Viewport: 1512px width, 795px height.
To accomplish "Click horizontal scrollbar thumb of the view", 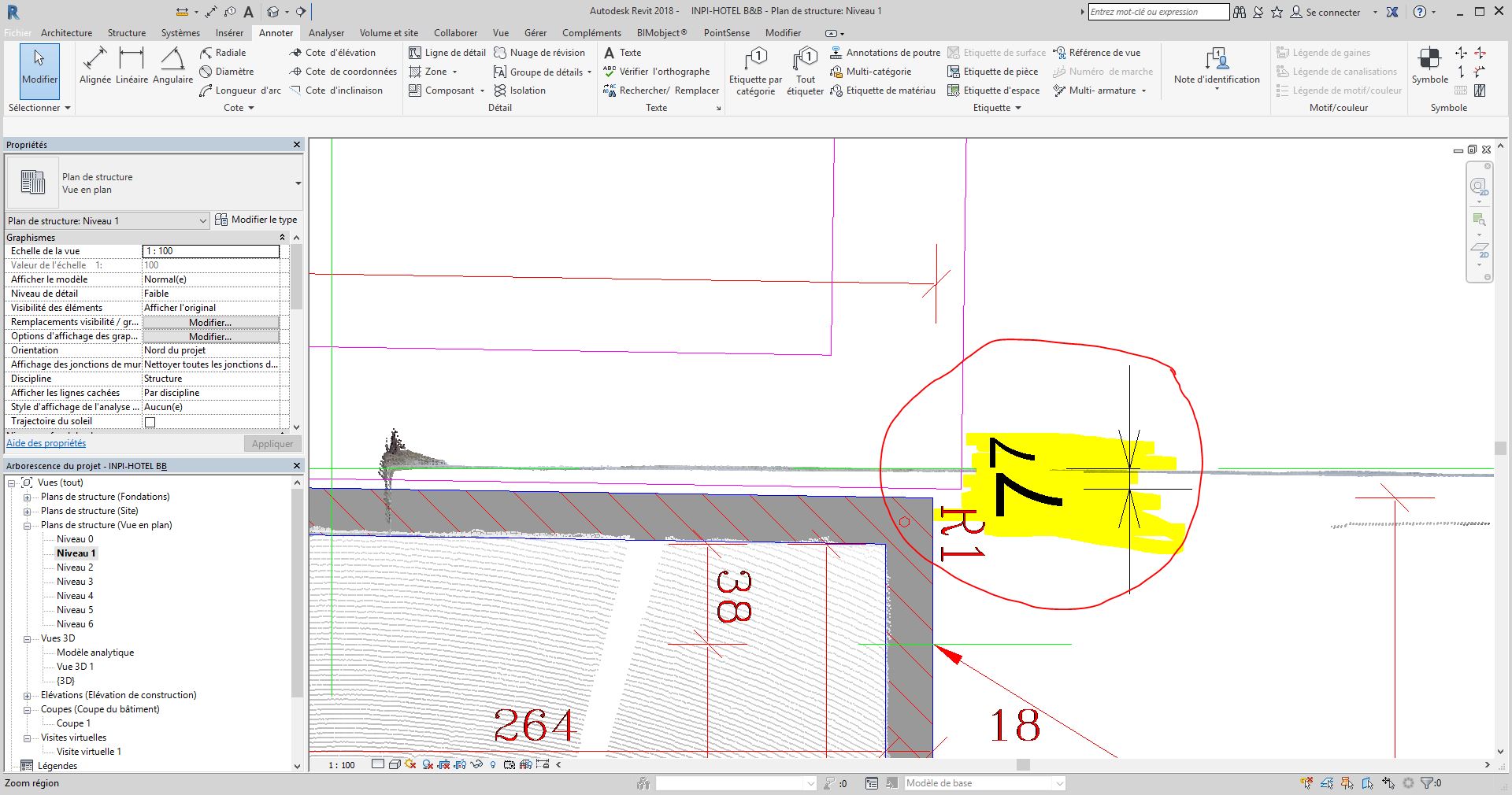I will pos(1023,764).
